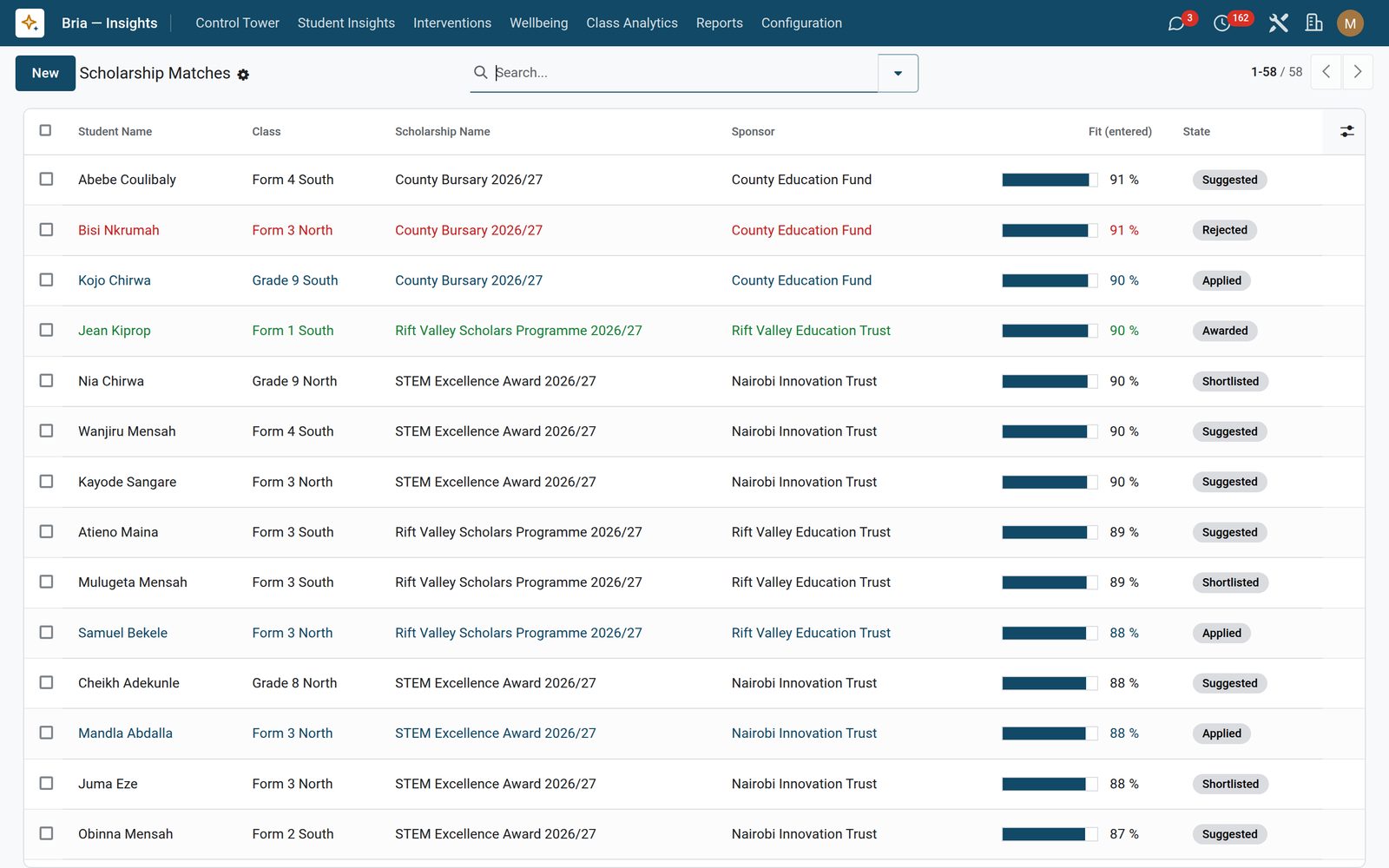
Task: Click the fit progress bar for Abebe Coulibaly
Action: click(x=1050, y=180)
